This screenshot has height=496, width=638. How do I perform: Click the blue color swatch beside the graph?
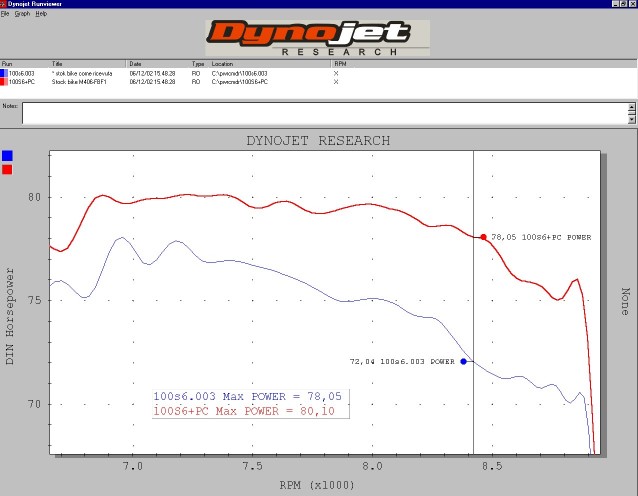click(x=8, y=156)
